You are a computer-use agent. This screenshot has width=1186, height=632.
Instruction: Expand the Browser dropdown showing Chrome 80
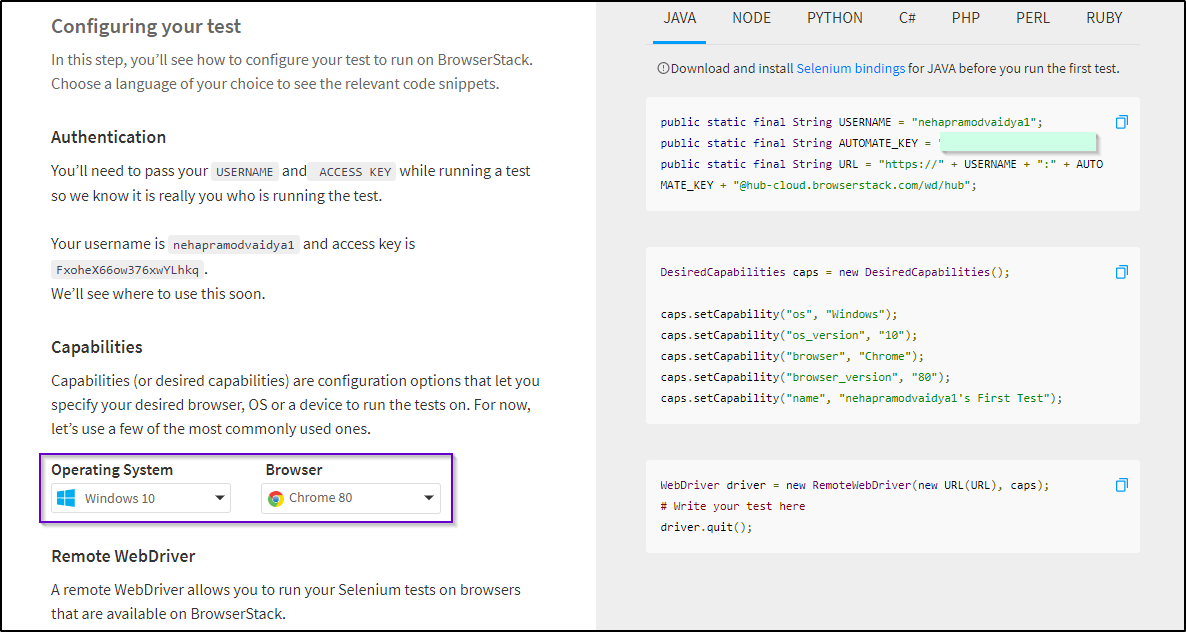(430, 497)
